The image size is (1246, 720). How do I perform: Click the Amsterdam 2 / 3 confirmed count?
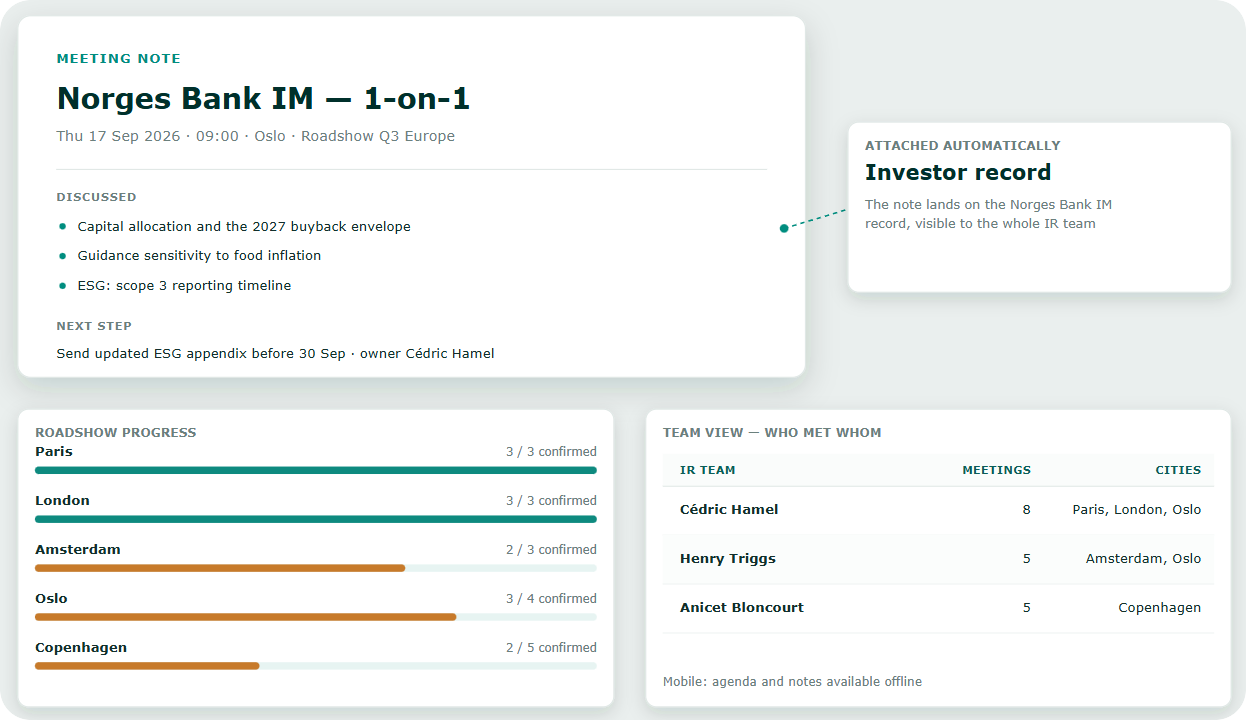point(551,550)
